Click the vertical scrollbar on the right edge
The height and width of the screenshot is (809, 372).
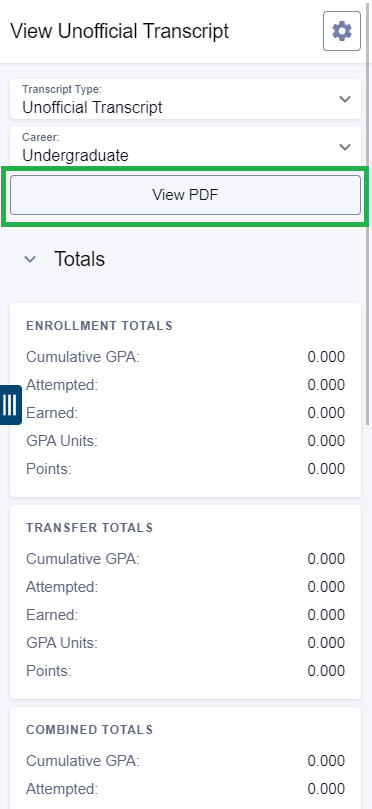pos(368,242)
